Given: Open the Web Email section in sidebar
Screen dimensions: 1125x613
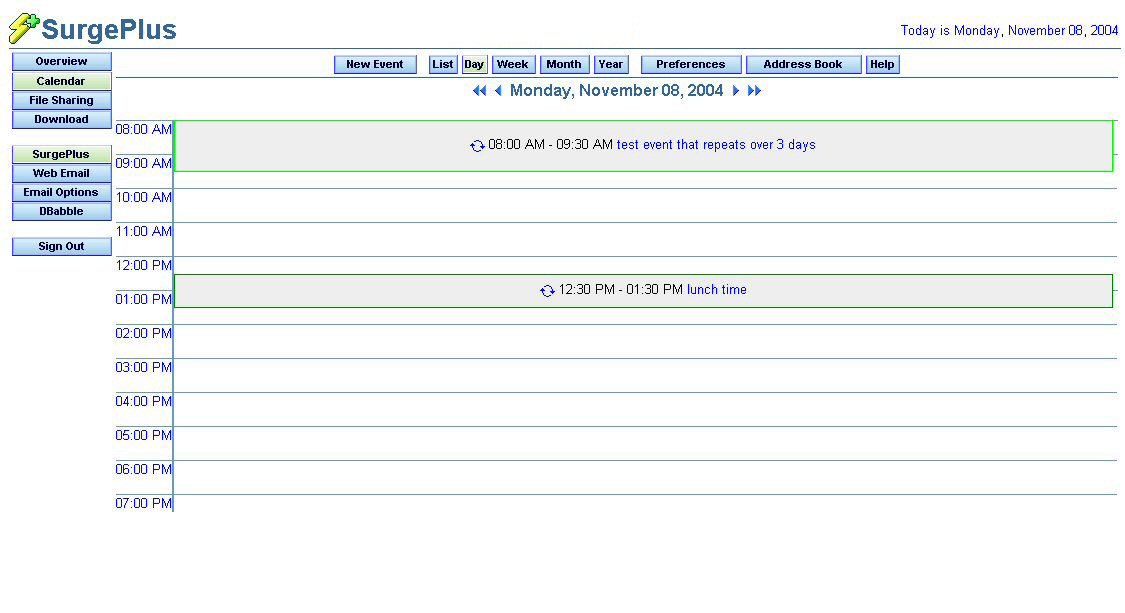Looking at the screenshot, I should tap(61, 174).
